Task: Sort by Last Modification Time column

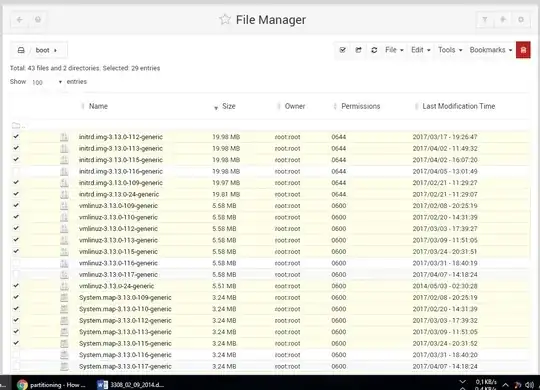Action: [459, 106]
